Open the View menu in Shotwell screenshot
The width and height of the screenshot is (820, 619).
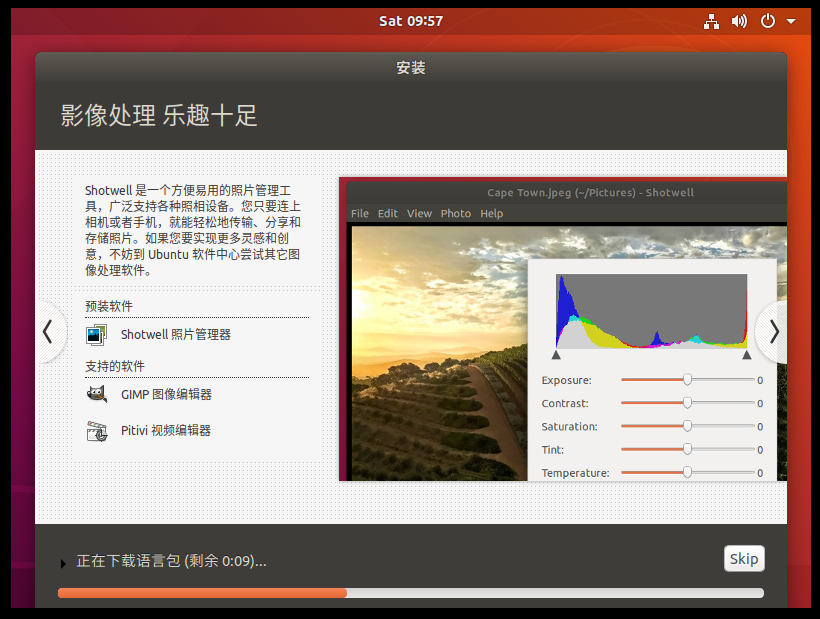coord(419,213)
